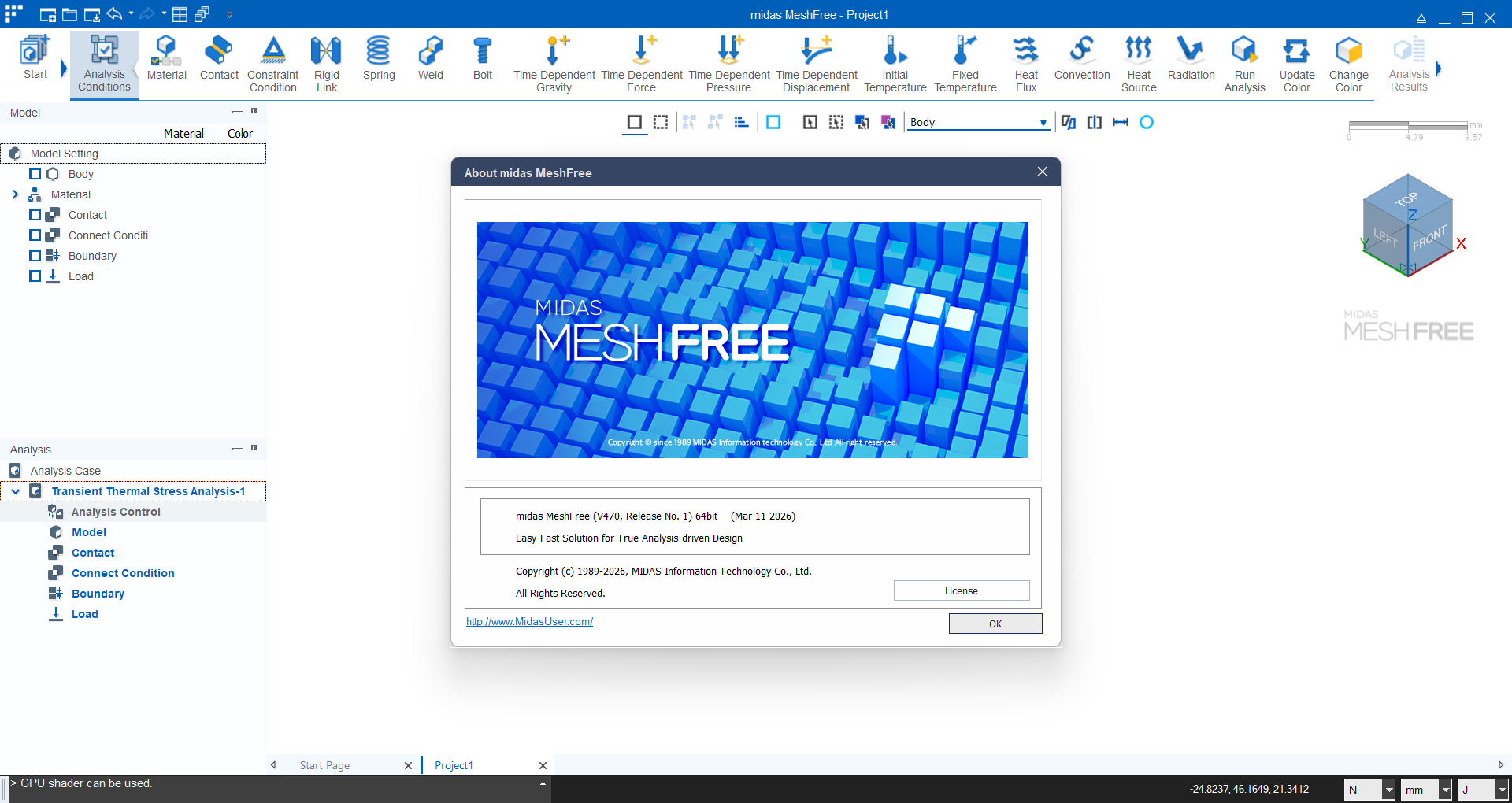1512x803 pixels.
Task: Open the J energy unit dropdown
Action: (1503, 790)
